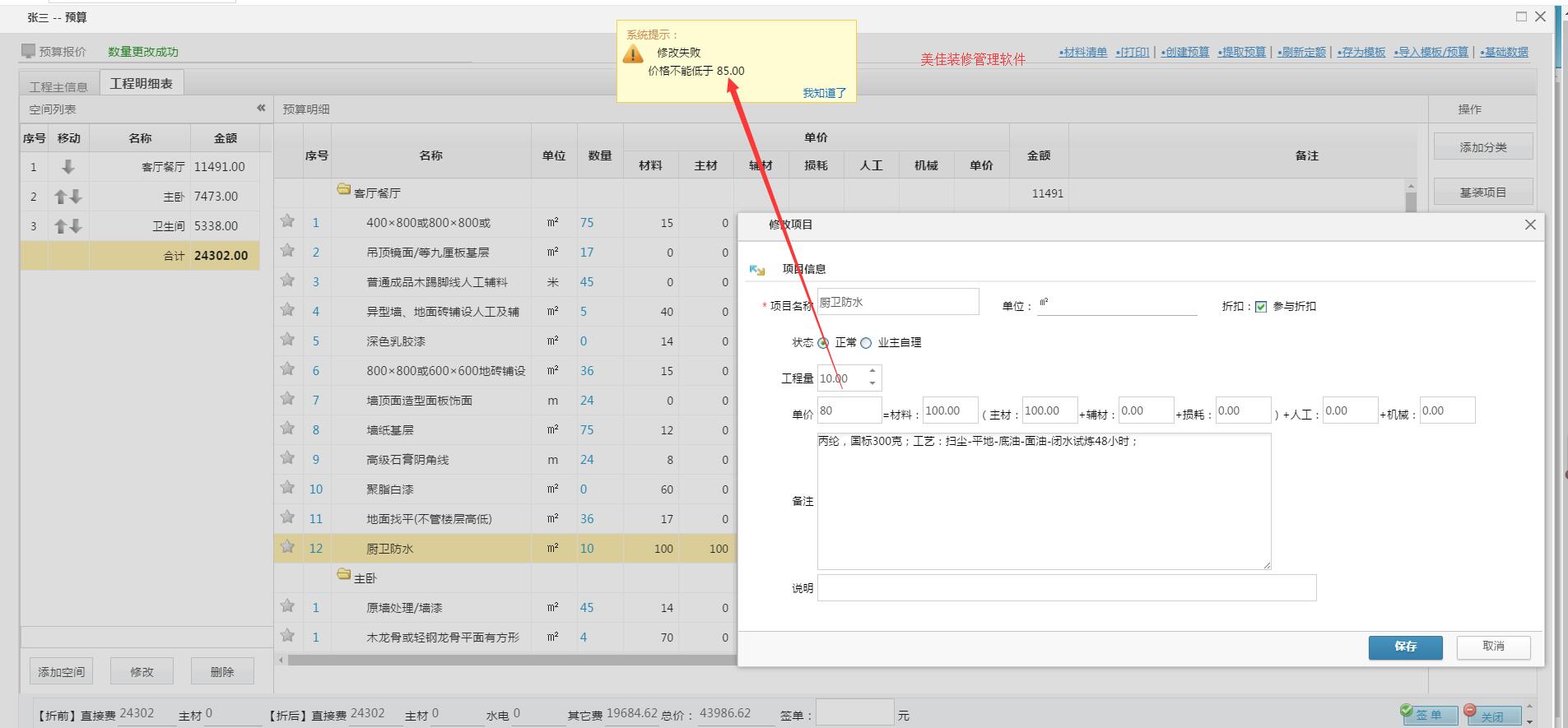
Task: Collapse the 空间列表 panel
Action: pos(261,108)
